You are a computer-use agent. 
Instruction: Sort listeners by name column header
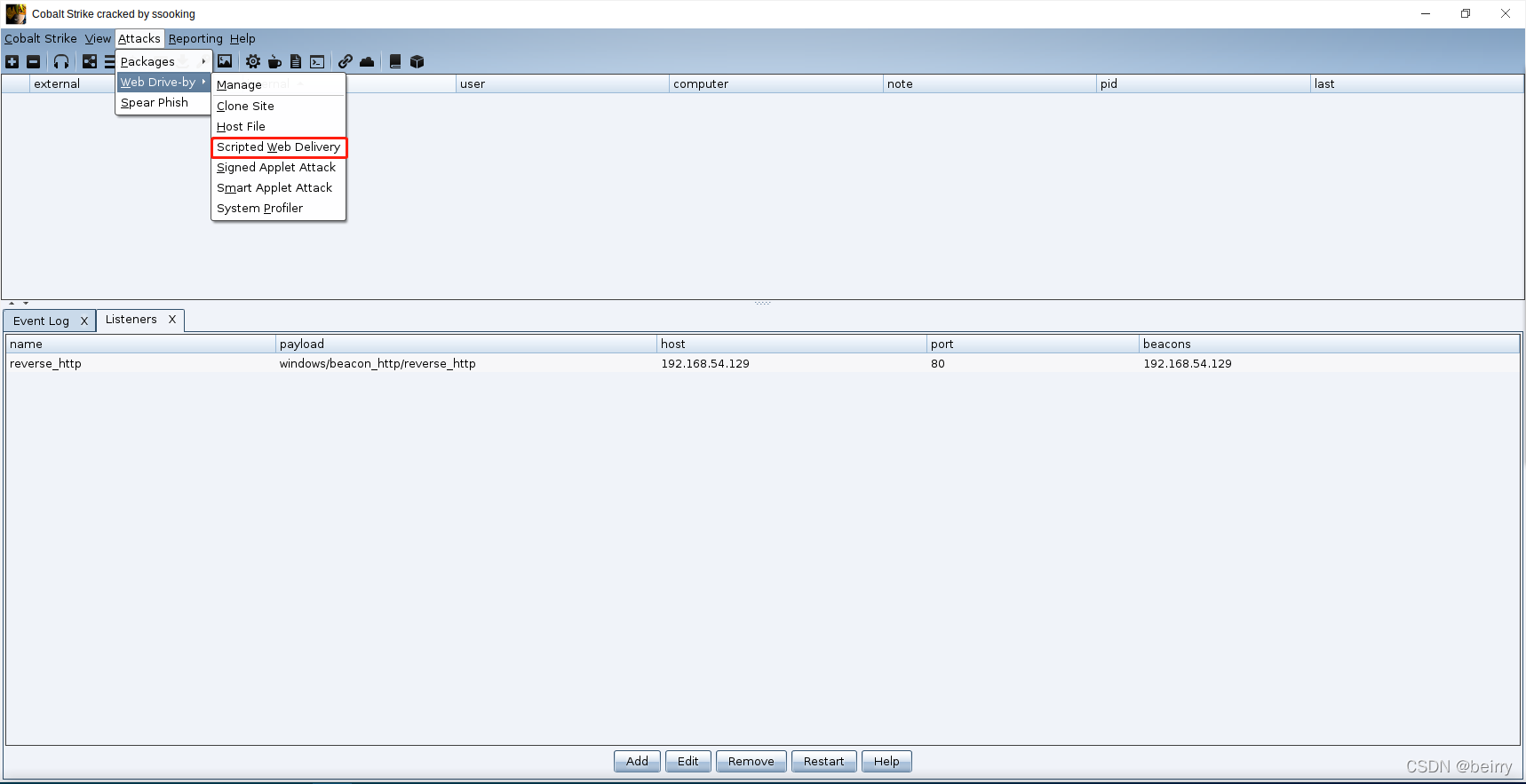pos(141,344)
